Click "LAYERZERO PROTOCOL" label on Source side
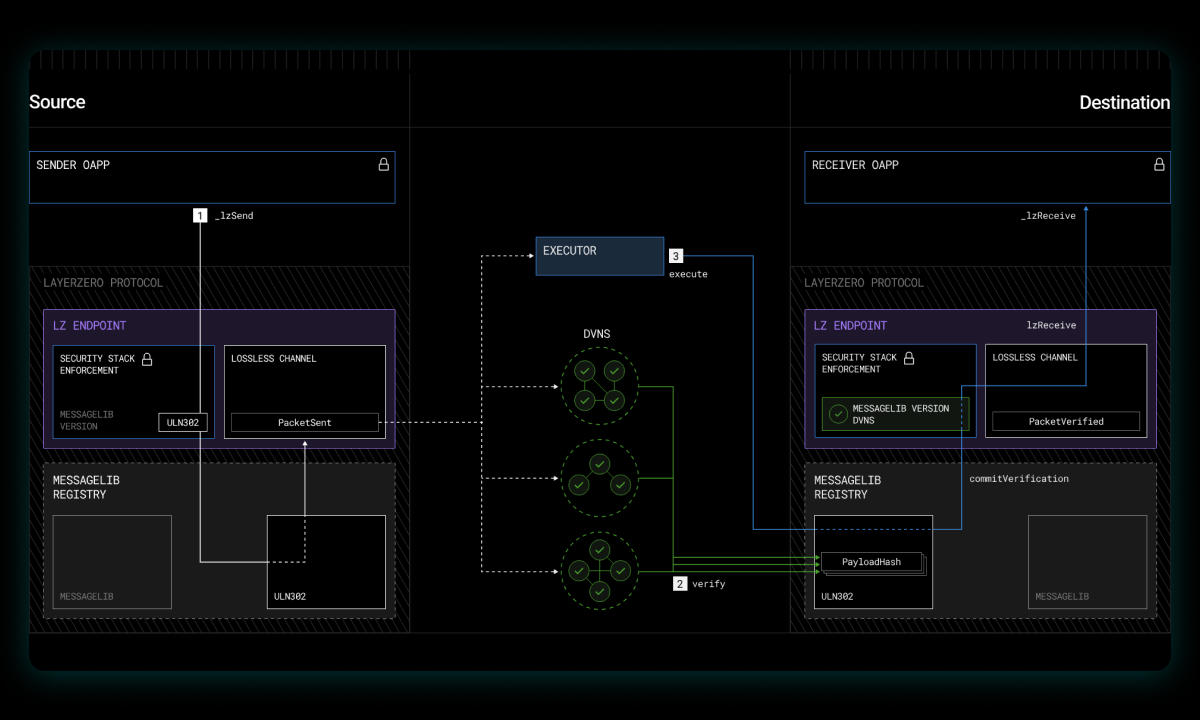 (x=103, y=283)
